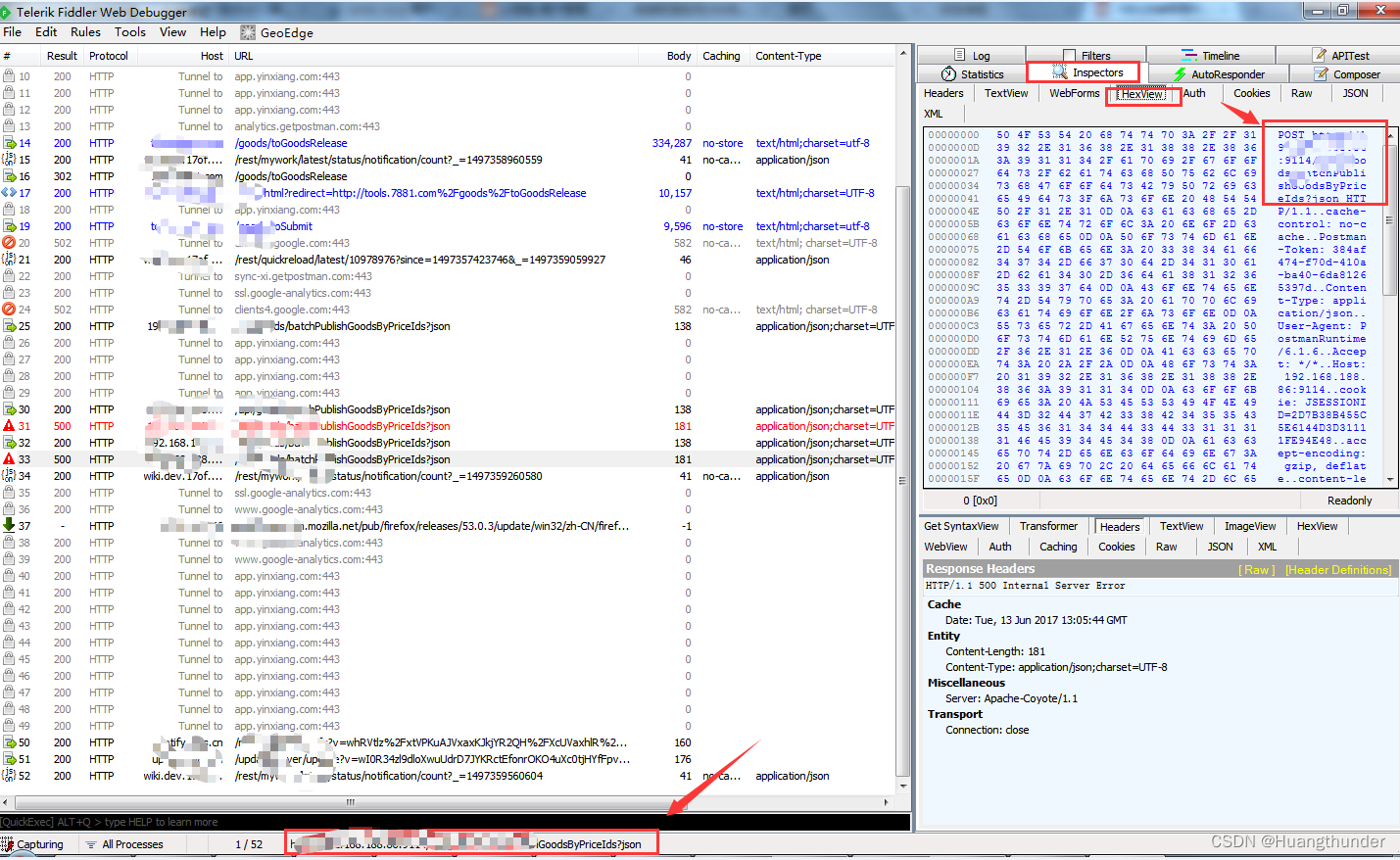Open the Log tab icon
Screen dimensions: 1400x860
pos(960,56)
